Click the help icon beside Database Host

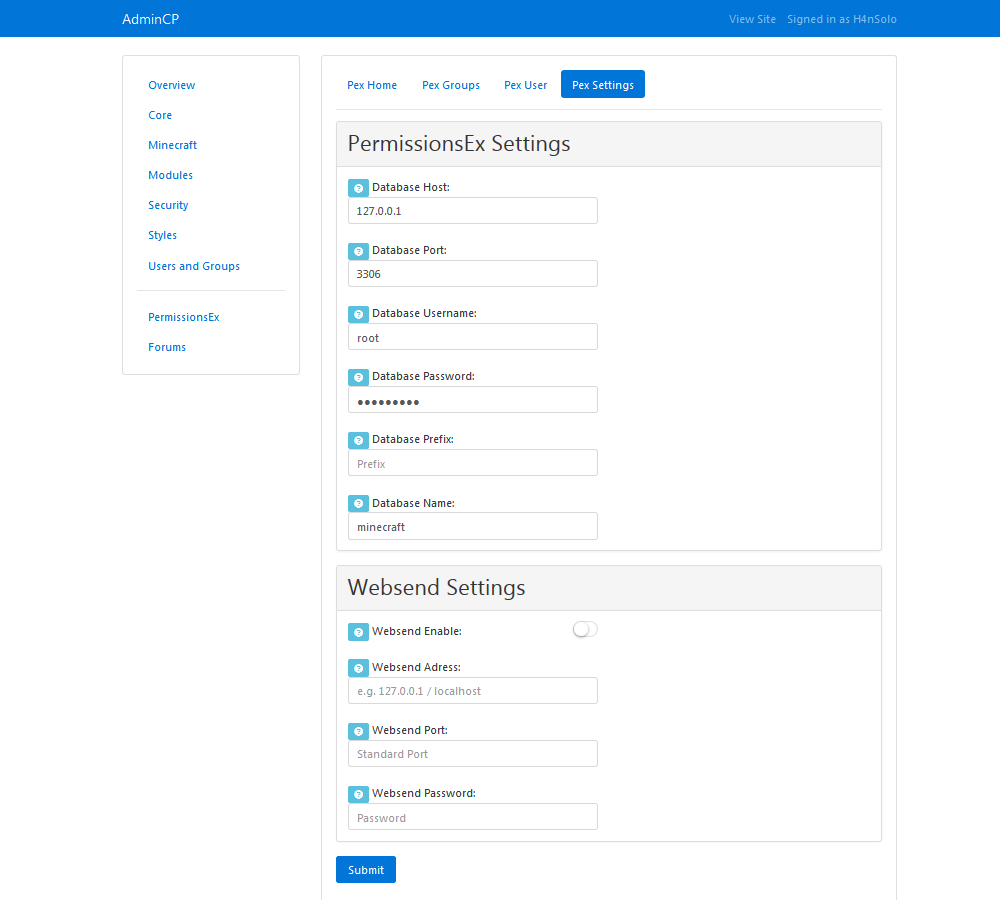tap(358, 188)
